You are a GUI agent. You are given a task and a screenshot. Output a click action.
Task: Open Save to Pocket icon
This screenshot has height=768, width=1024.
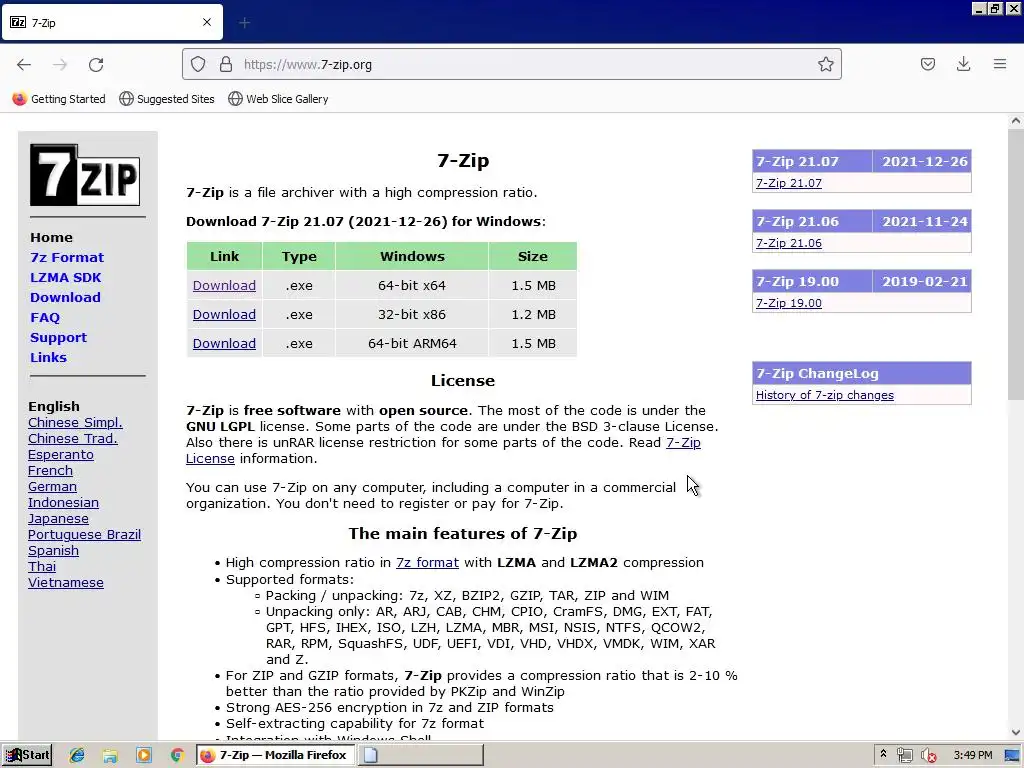927,64
